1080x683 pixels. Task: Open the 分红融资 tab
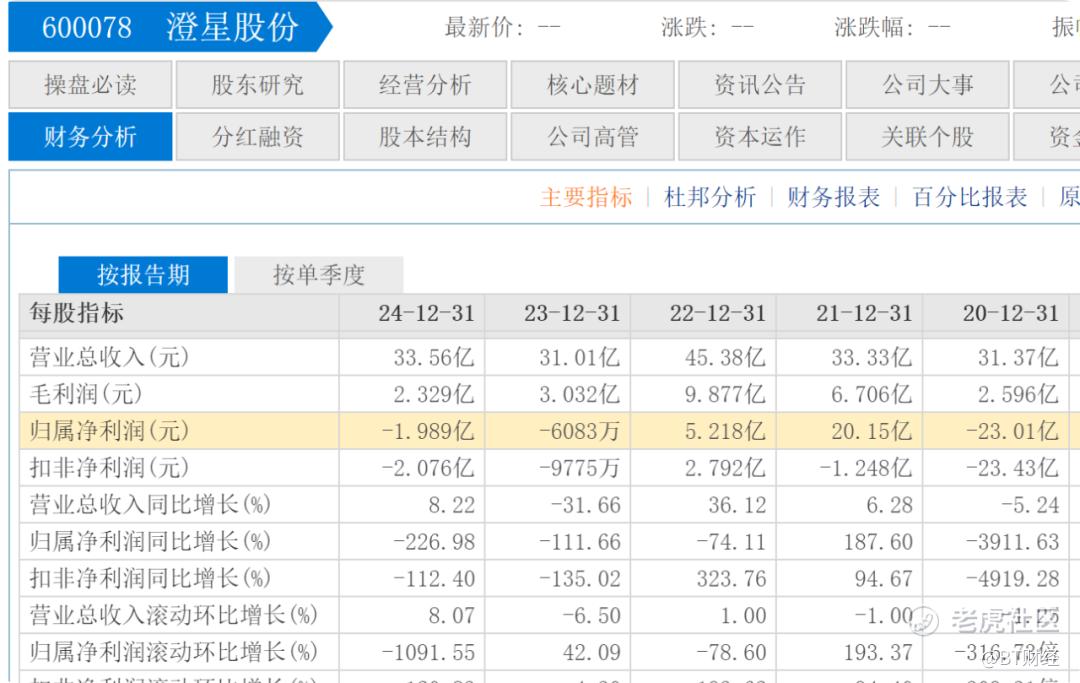point(258,136)
